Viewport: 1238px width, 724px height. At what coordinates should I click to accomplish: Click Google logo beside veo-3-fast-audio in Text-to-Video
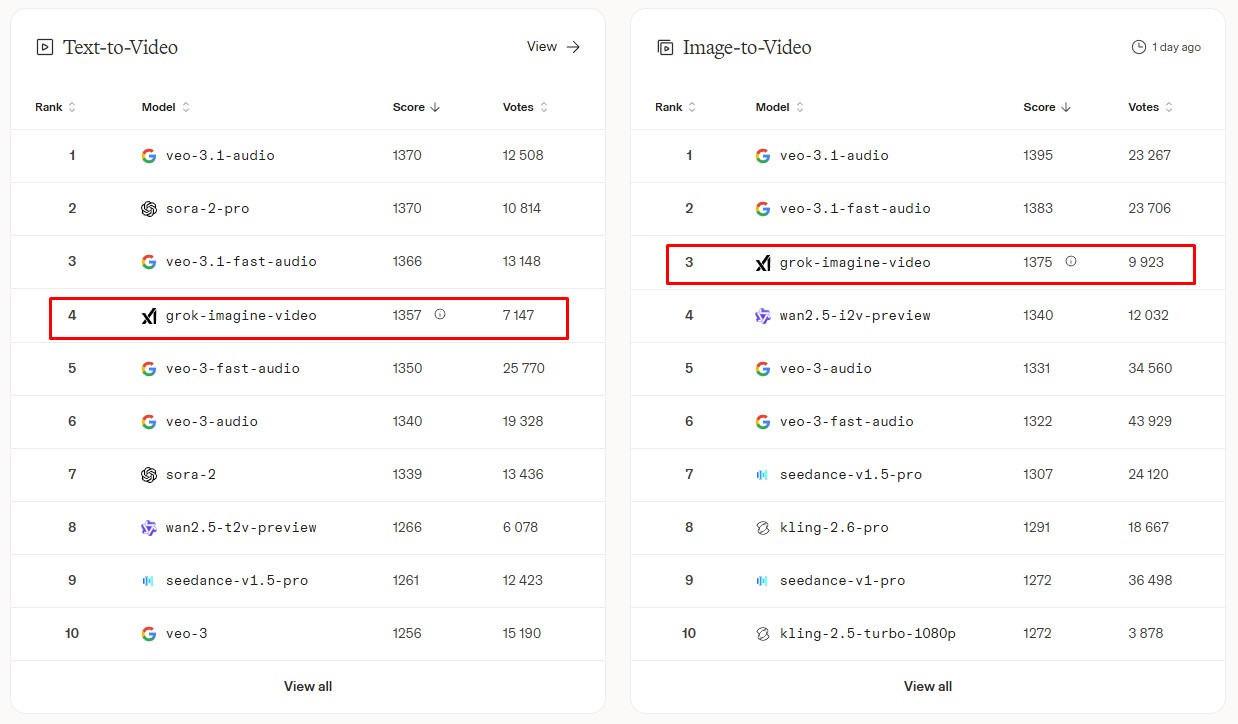click(x=149, y=369)
